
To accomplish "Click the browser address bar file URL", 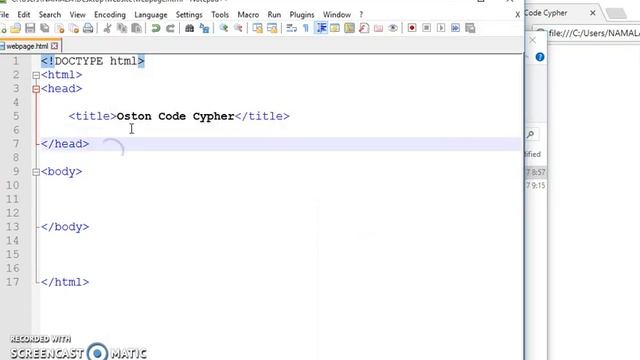I will coord(594,33).
